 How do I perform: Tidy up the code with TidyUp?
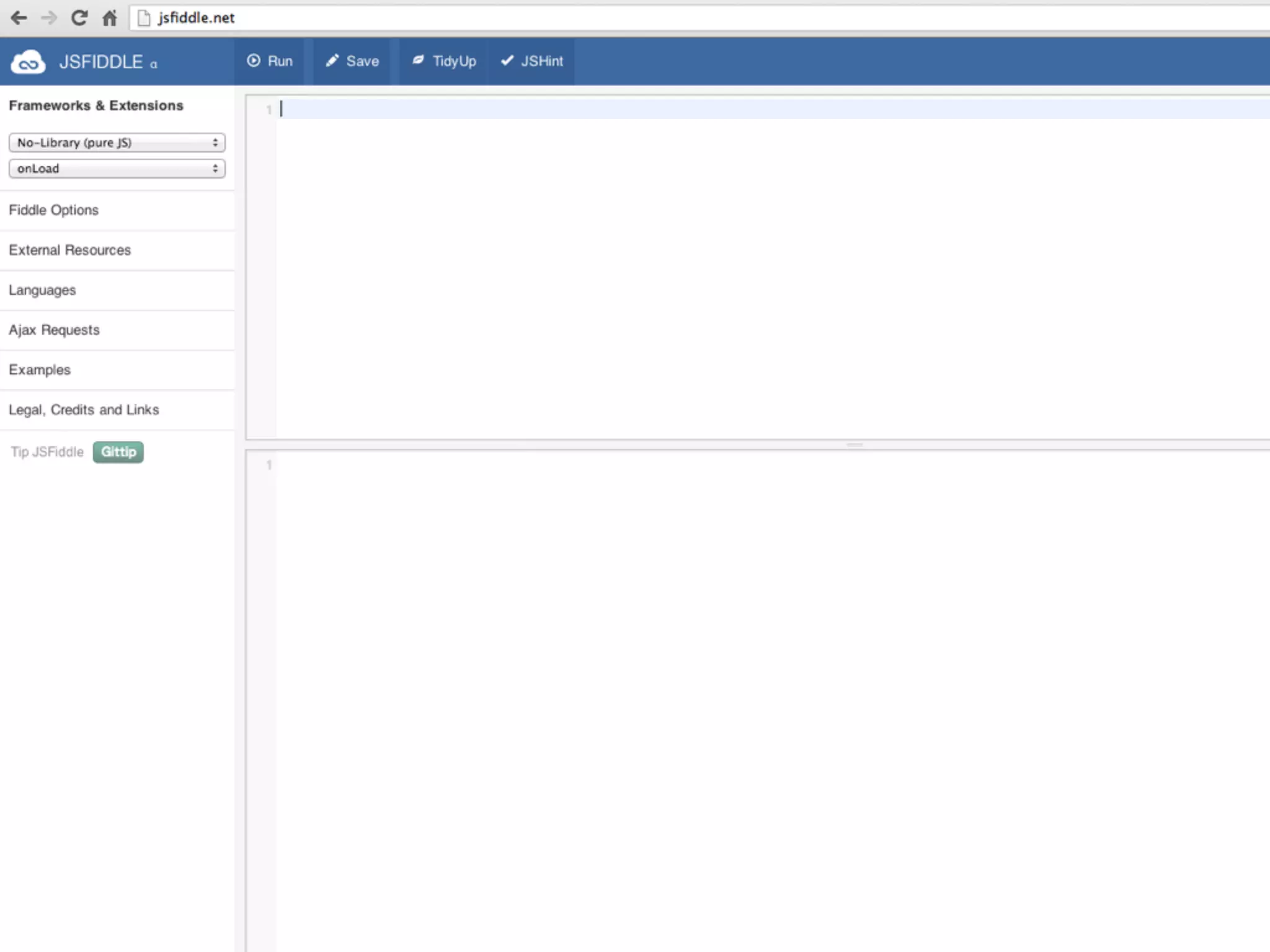click(x=444, y=61)
